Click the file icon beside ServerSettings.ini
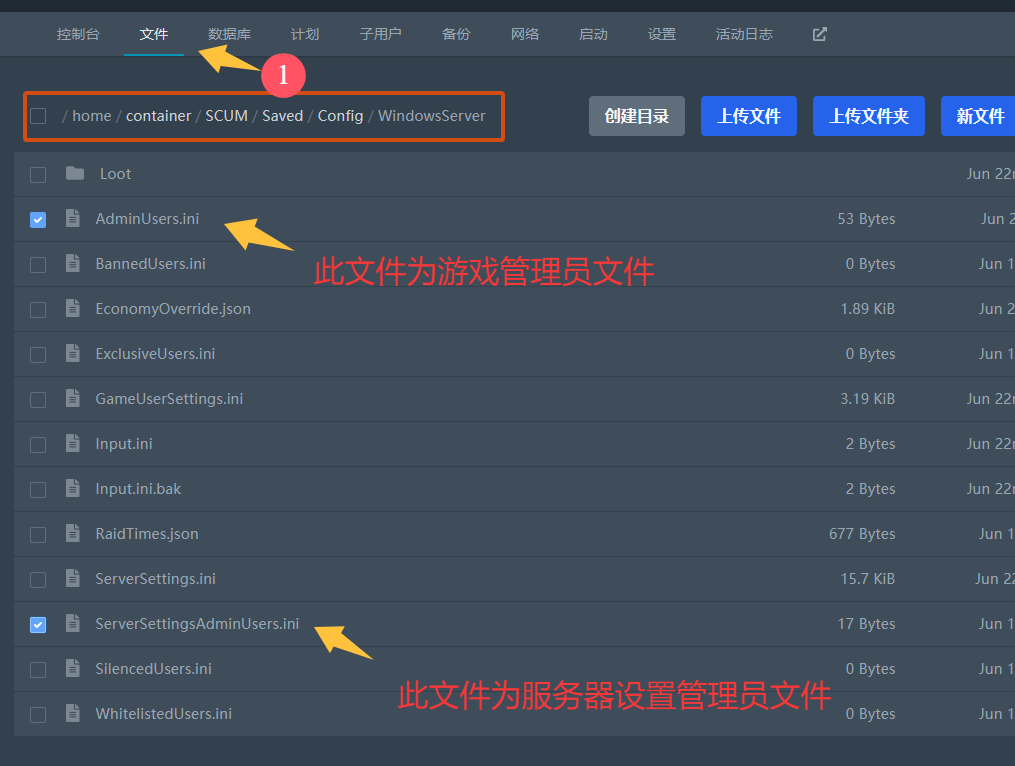The width and height of the screenshot is (1015, 766). point(72,578)
